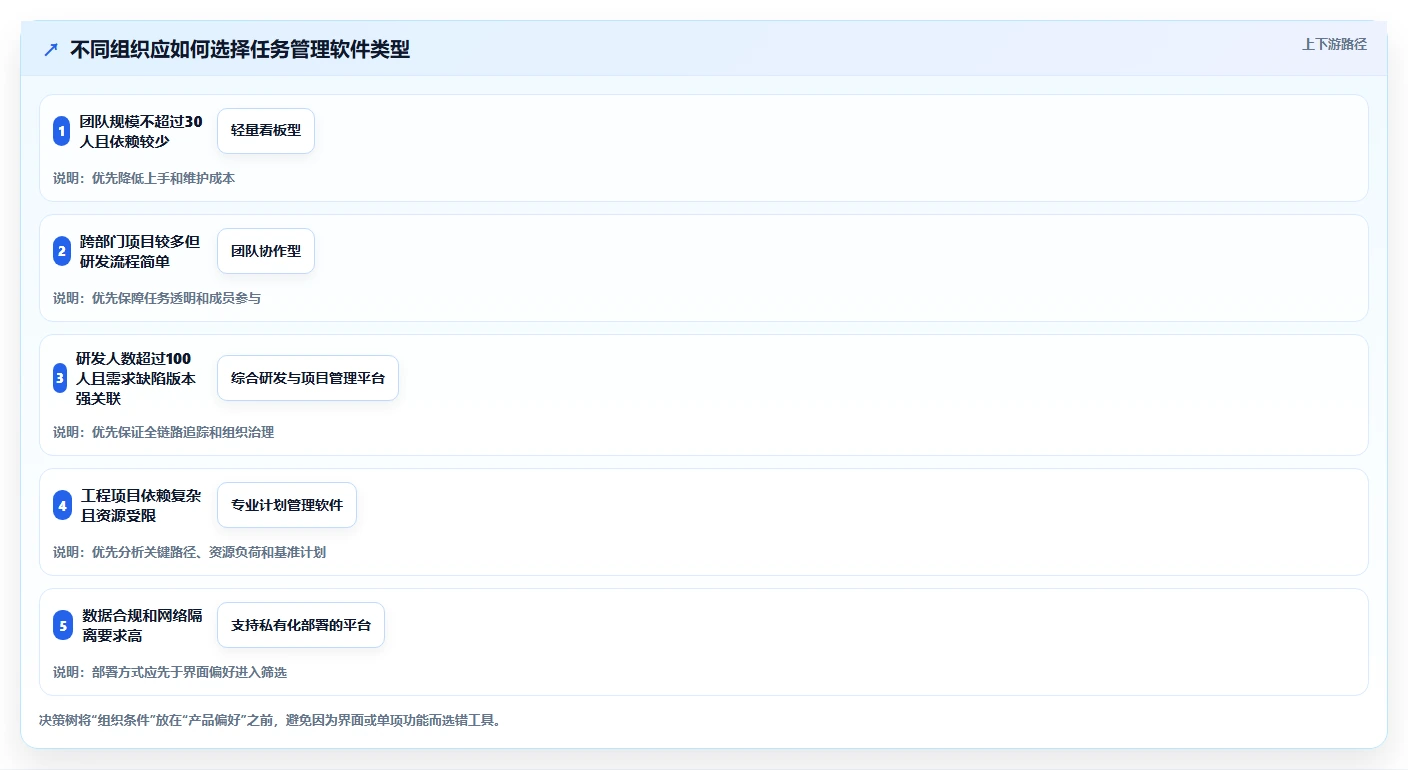
Task: Select step number 1 badge
Action: pos(61,131)
